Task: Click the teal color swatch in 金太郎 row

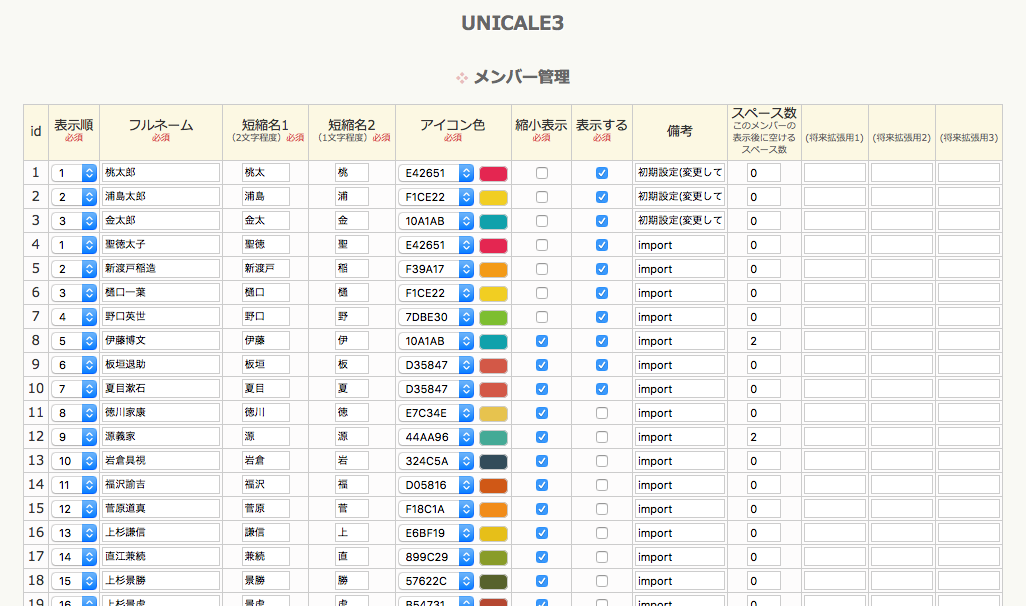Action: pyautogui.click(x=494, y=221)
